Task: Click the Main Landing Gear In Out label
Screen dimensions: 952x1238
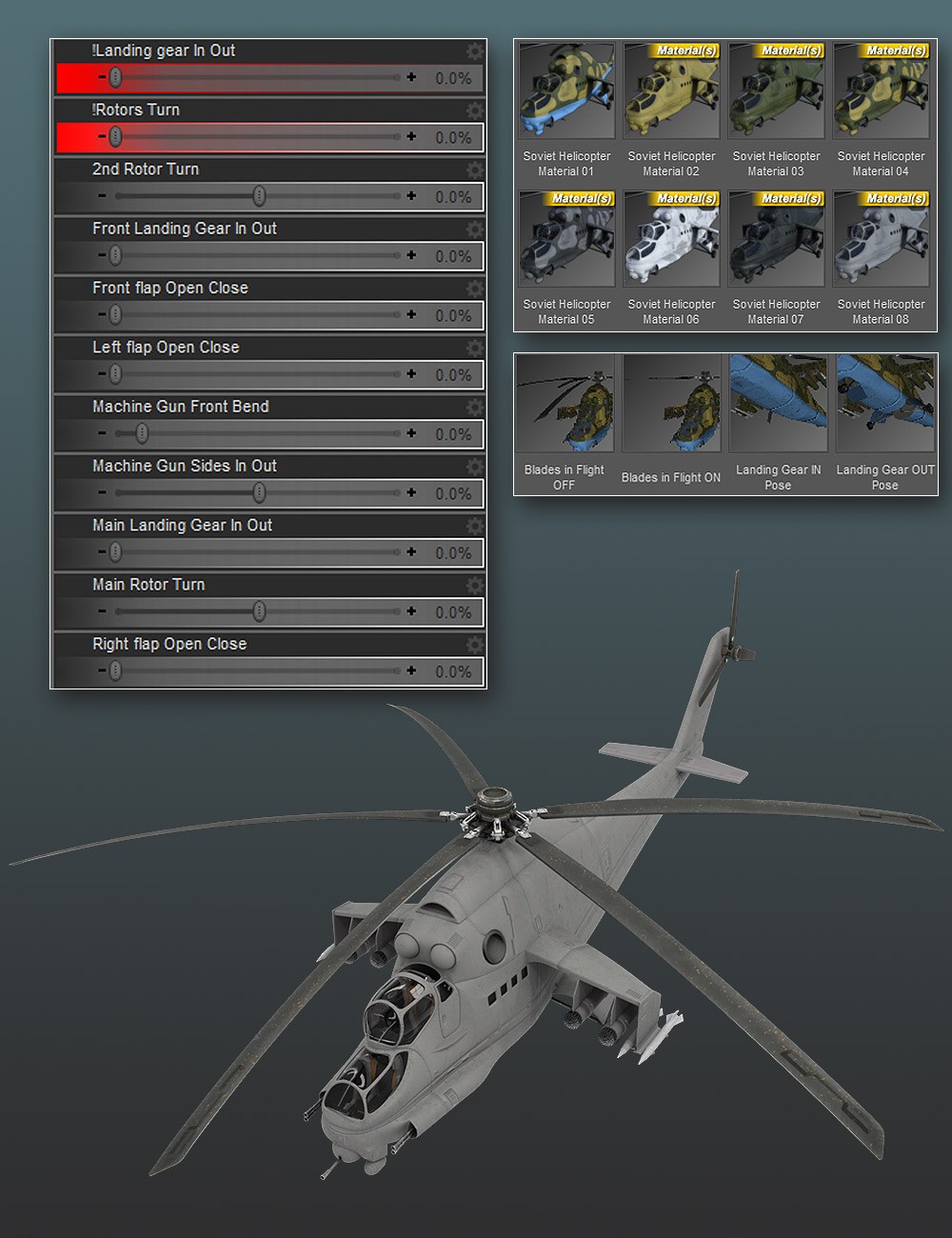Action: pos(182,525)
